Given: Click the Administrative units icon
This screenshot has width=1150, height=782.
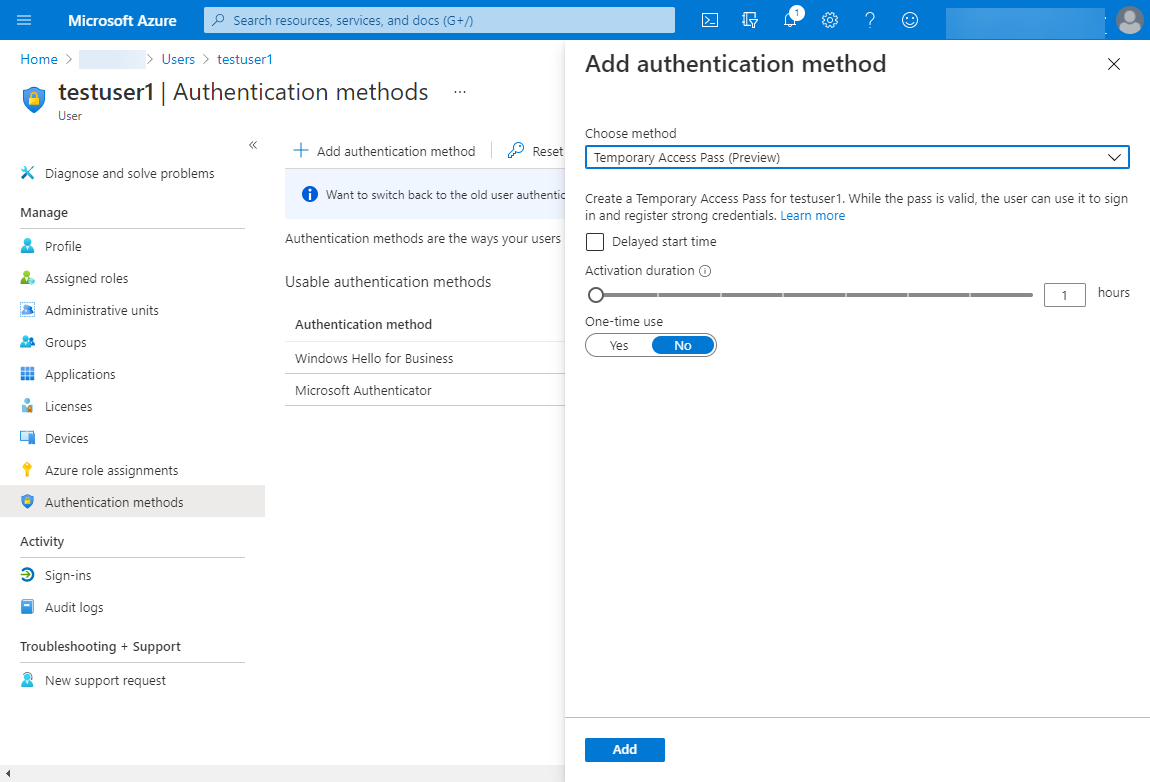Looking at the screenshot, I should [x=28, y=310].
